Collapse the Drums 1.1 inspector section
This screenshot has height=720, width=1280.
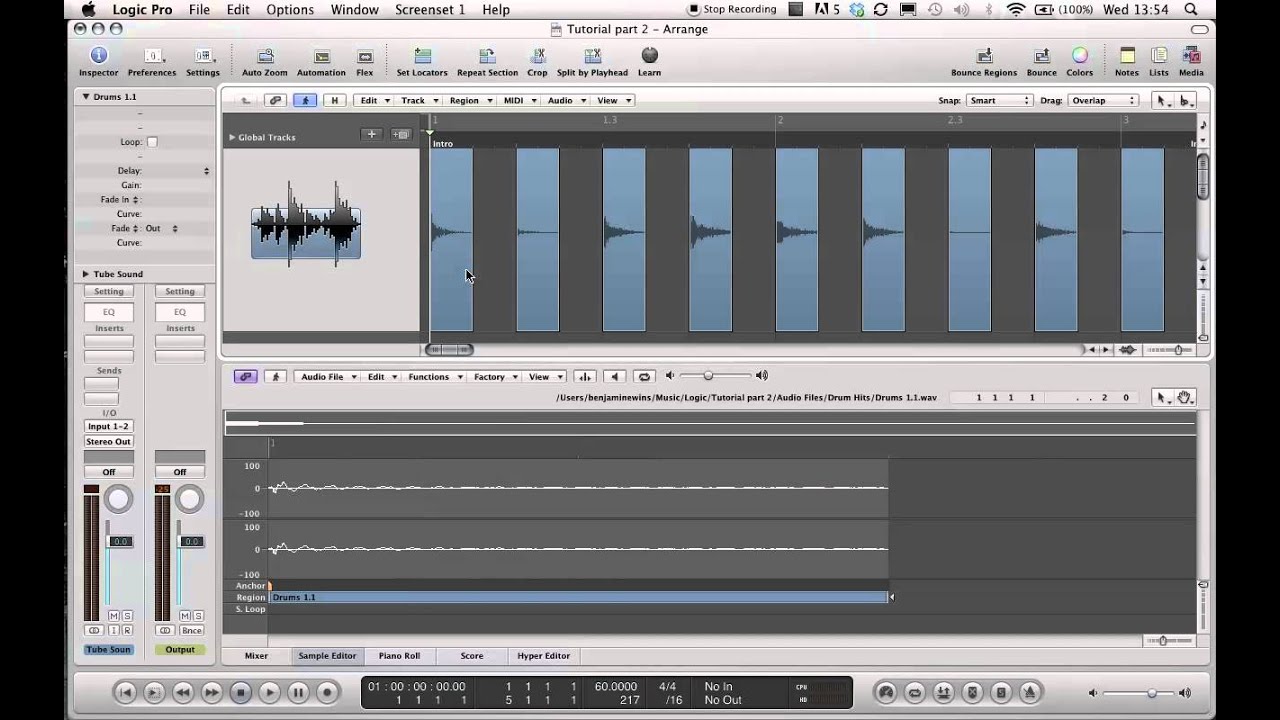point(86,97)
